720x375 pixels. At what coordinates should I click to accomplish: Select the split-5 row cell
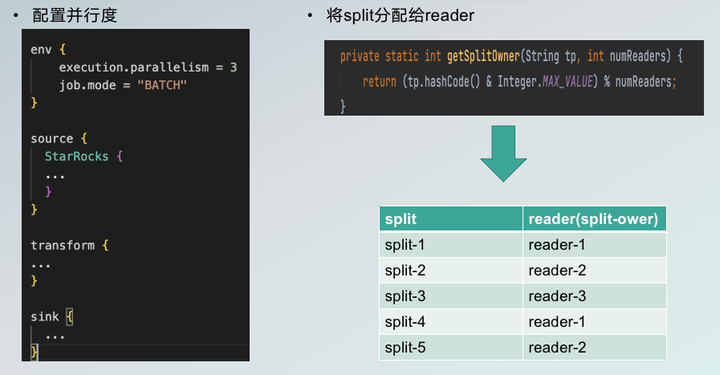(x=451, y=347)
